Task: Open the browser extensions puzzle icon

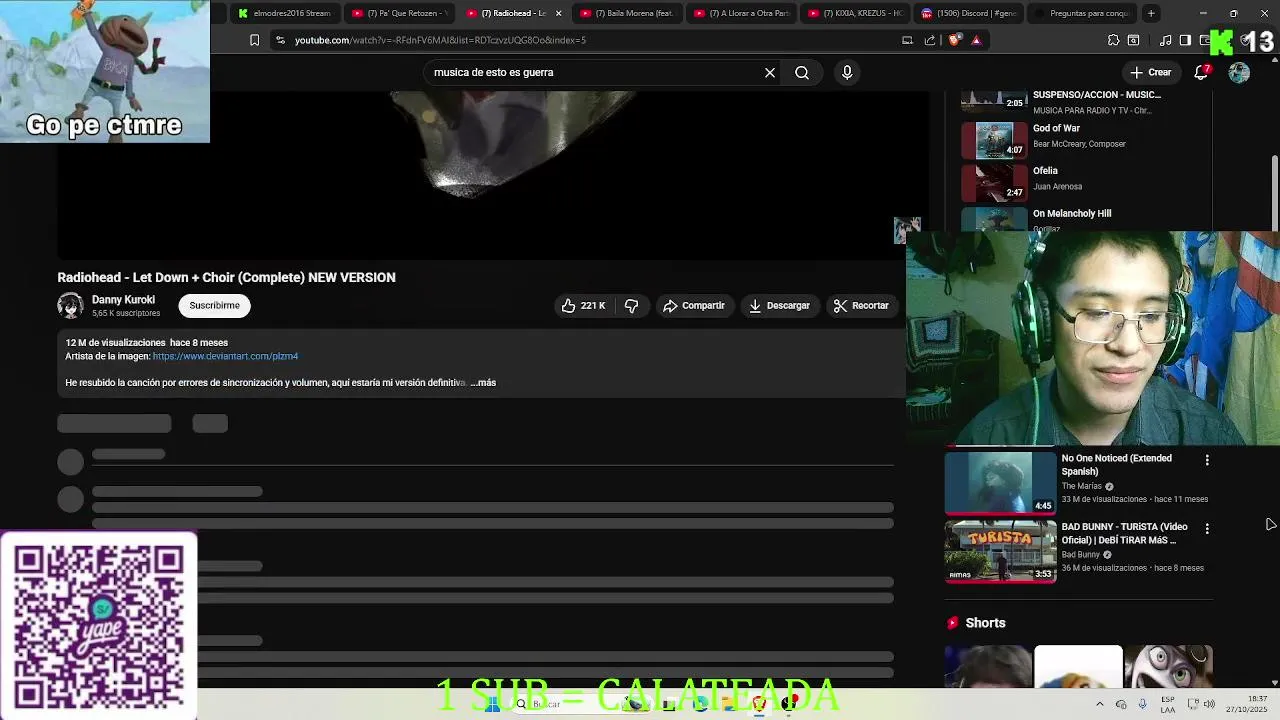Action: click(x=1113, y=40)
